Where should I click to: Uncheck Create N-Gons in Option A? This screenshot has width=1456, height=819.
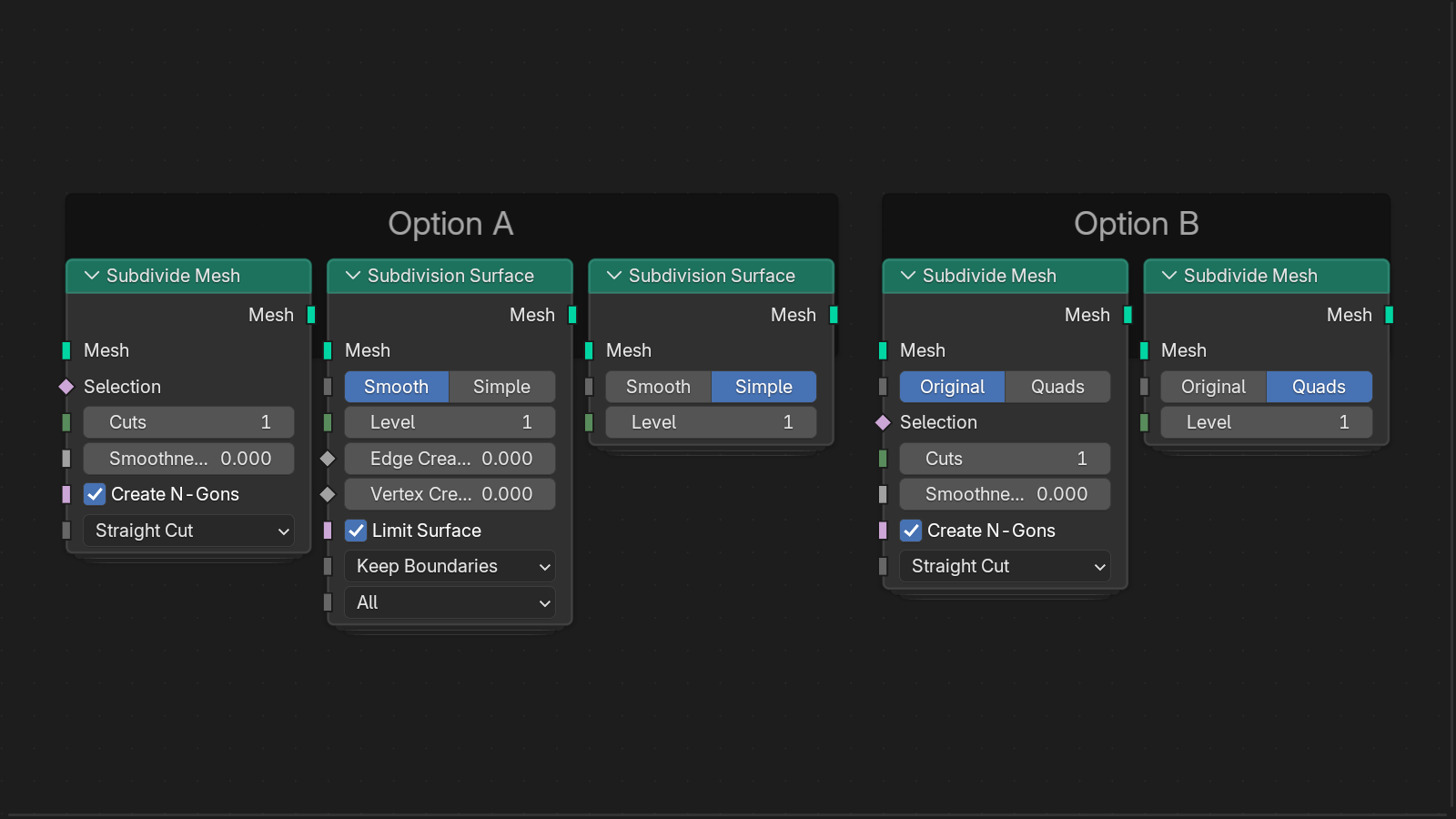pos(95,494)
